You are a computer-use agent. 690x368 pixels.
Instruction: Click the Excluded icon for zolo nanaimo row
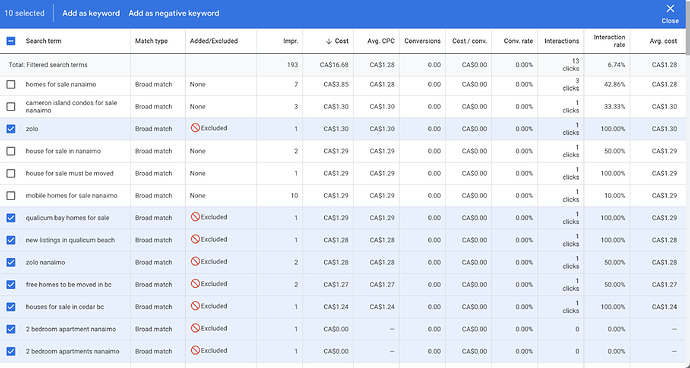click(x=195, y=261)
